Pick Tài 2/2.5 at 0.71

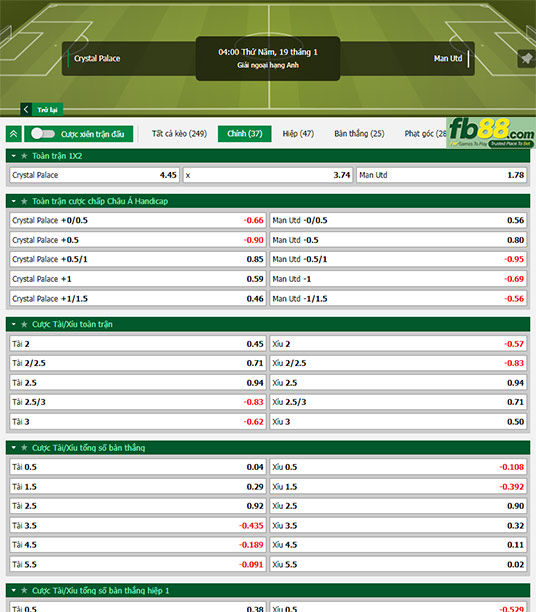138,363
